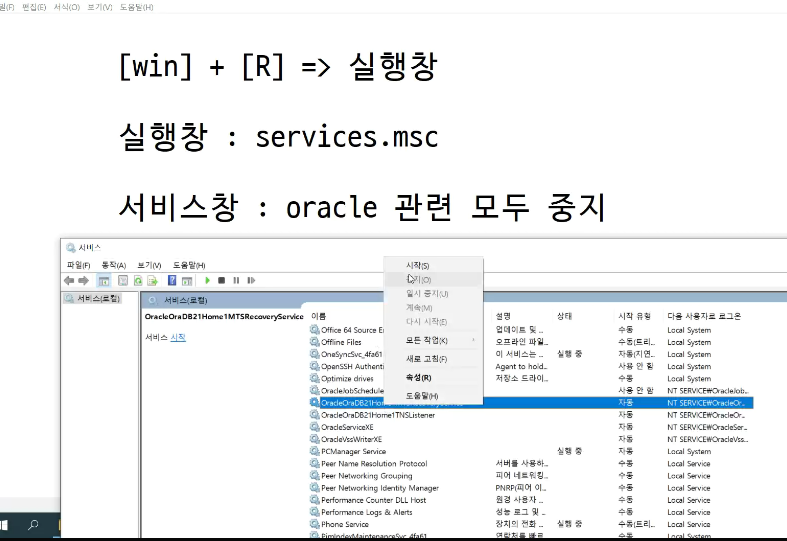This screenshot has height=541, width=787.
Task: Click the Back arrow in Services toolbar
Action: click(x=69, y=281)
